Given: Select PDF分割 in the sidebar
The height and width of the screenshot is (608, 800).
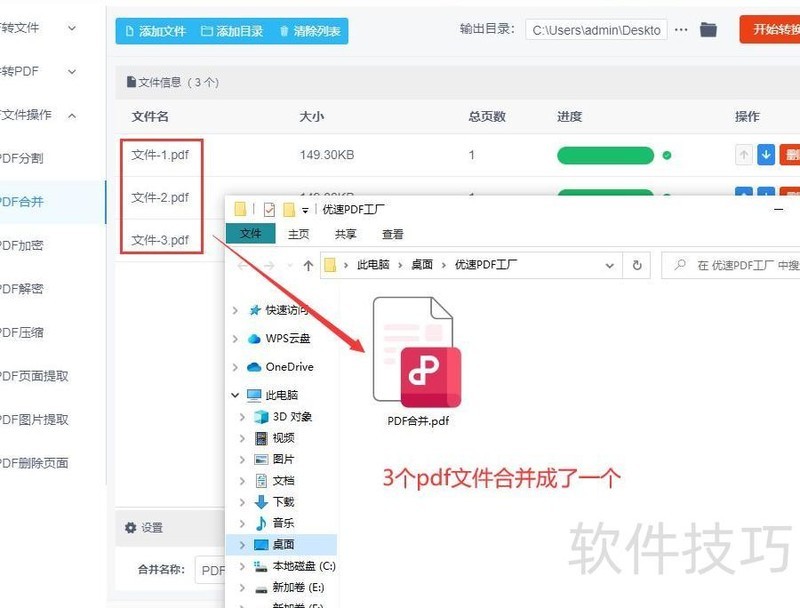Looking at the screenshot, I should click(25, 158).
